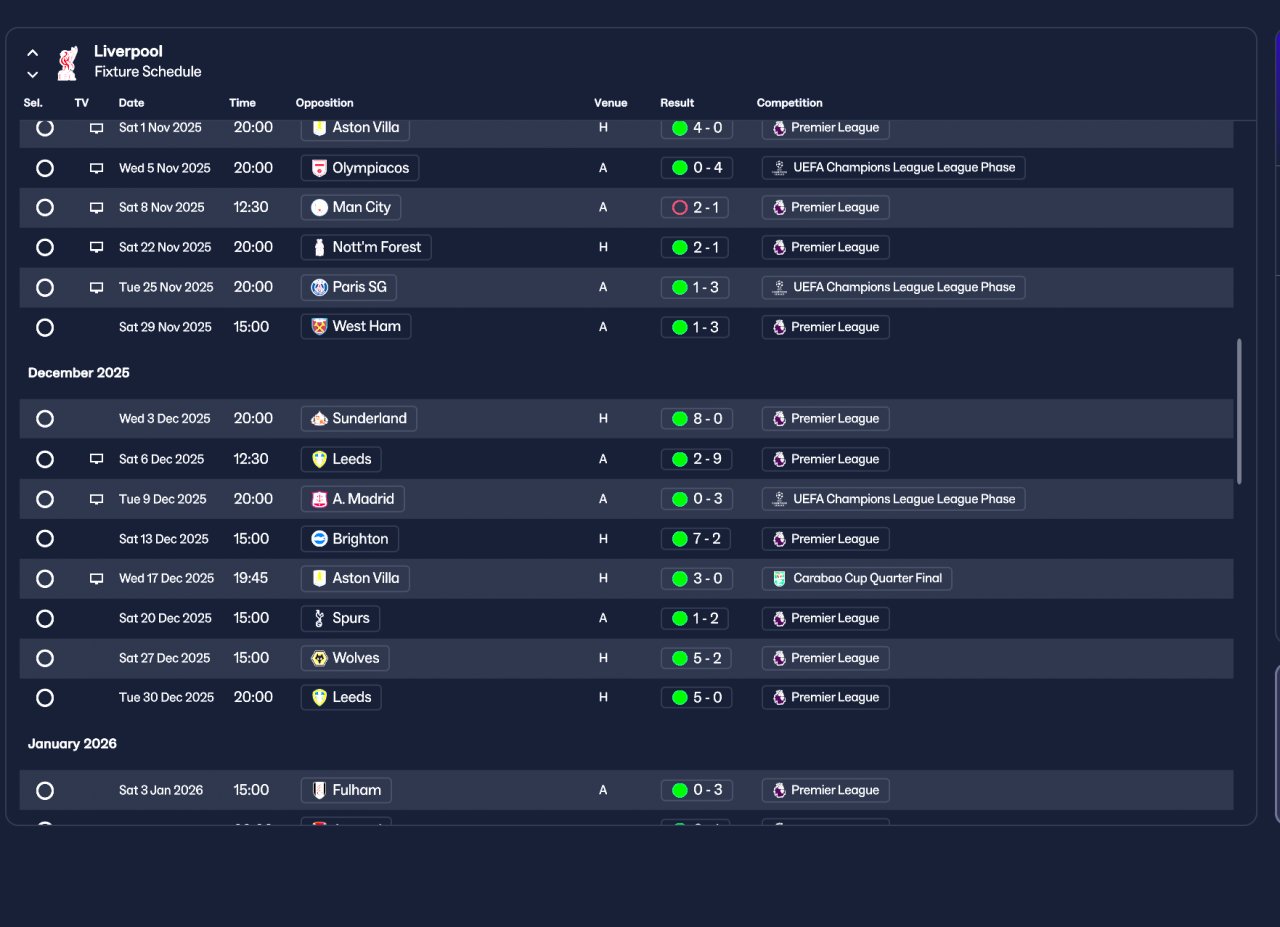Screen dimensions: 1280x927
Task: Collapse the December 2025 section header
Action: [x=79, y=373]
